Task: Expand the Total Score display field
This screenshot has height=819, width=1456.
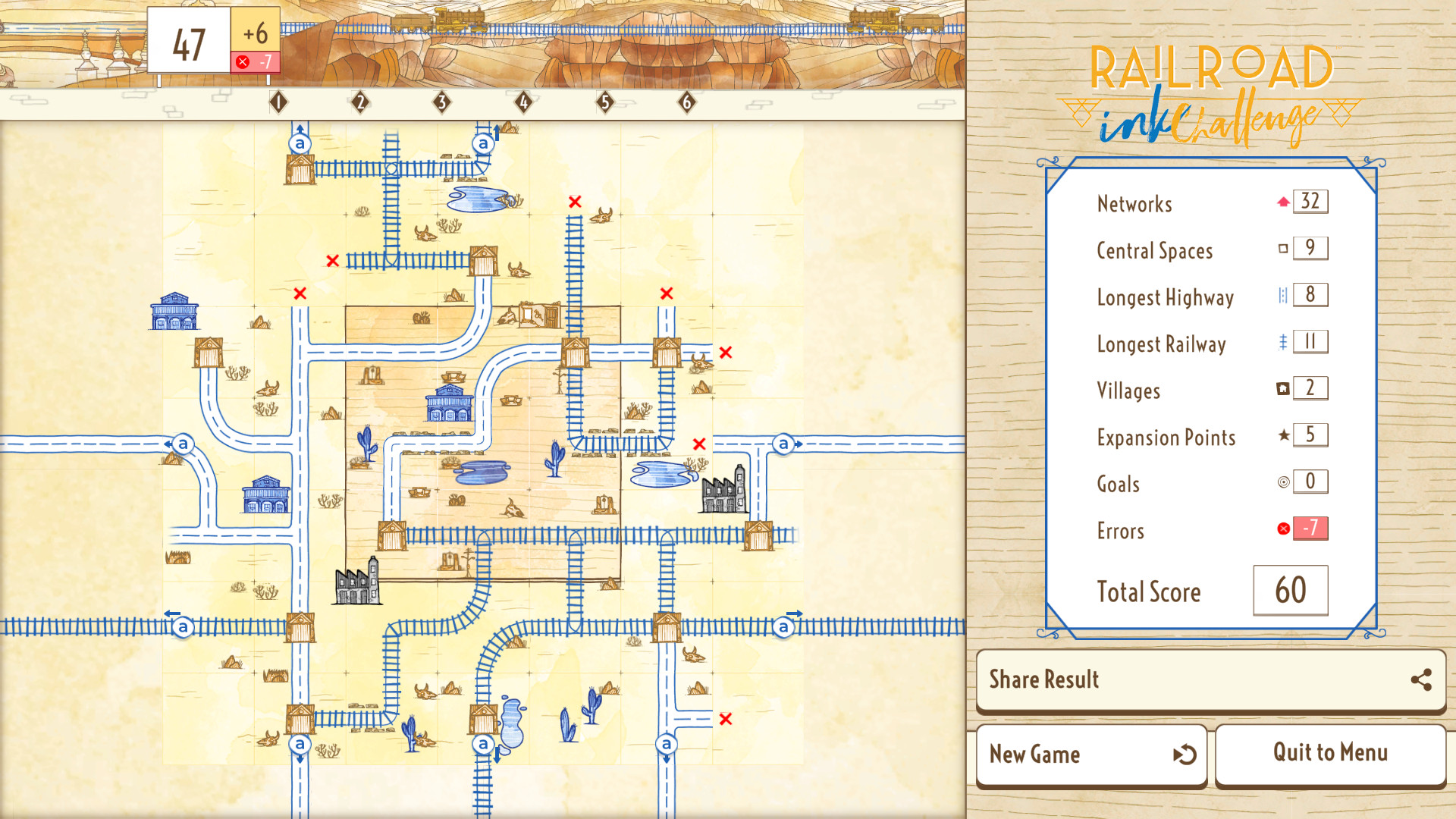Action: (1289, 590)
